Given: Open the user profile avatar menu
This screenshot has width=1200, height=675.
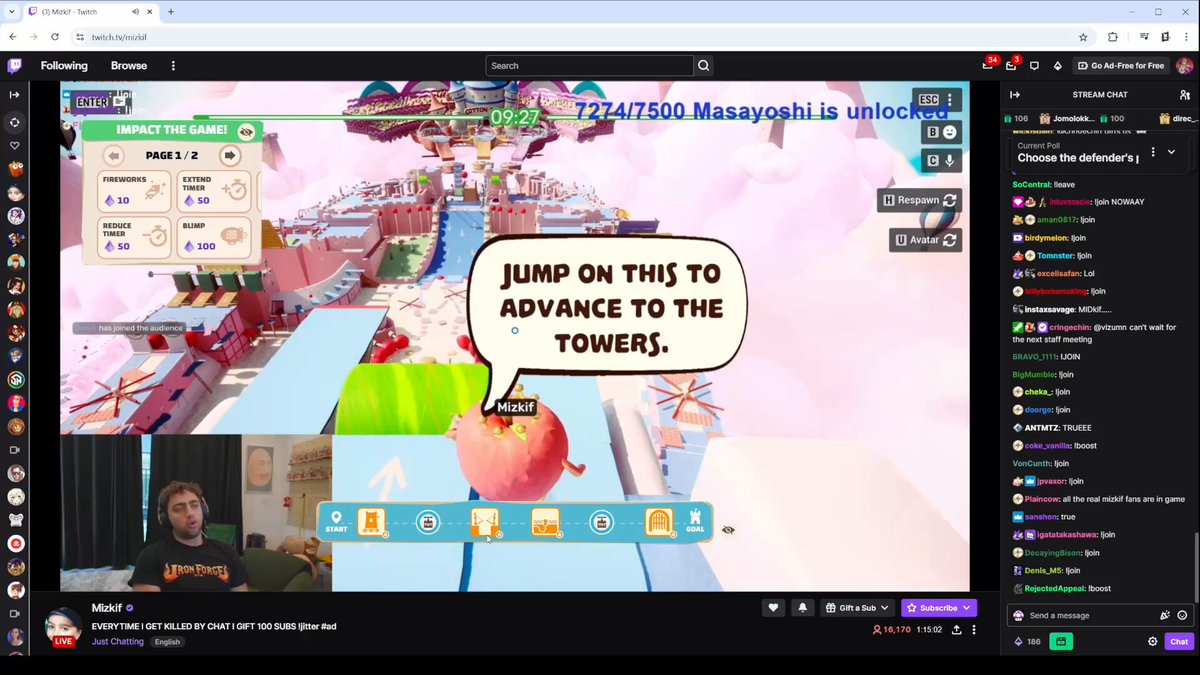Looking at the screenshot, I should pyautogui.click(x=1184, y=66).
